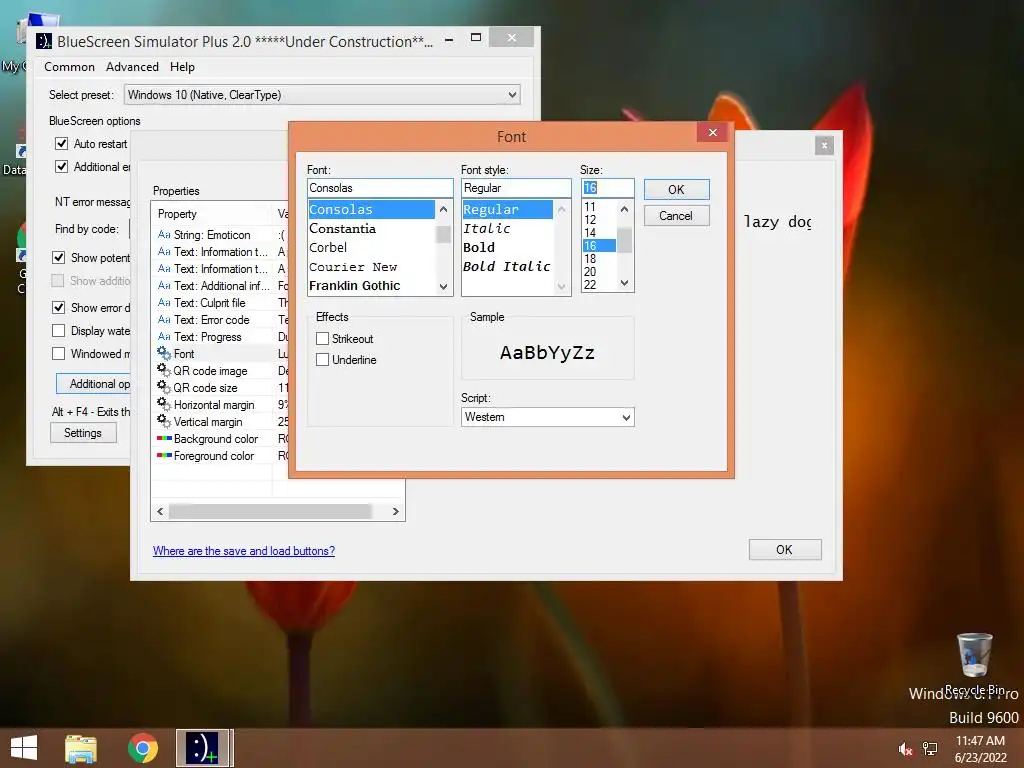Click the Background color palette icon
Image resolution: width=1024 pixels, height=768 pixels.
click(164, 438)
